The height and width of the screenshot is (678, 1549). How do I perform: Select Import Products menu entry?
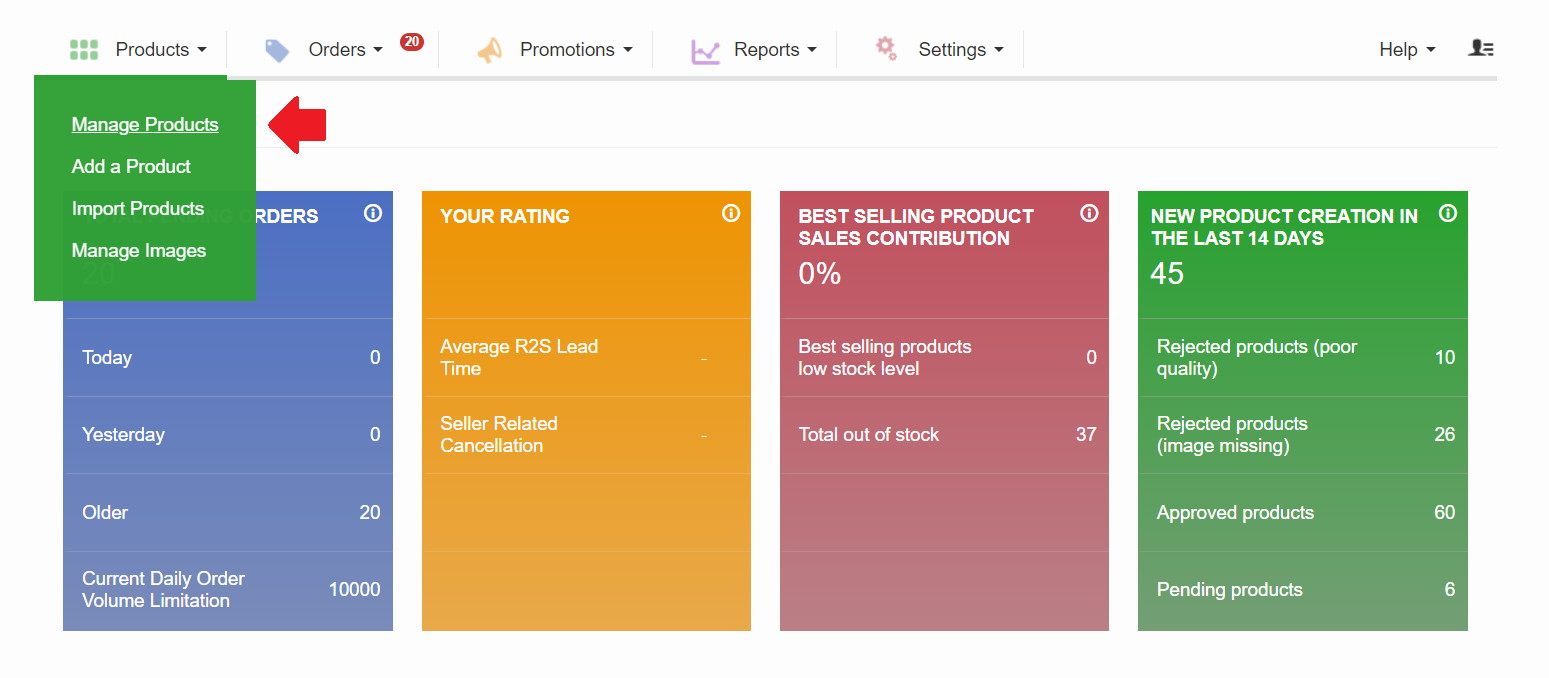click(x=138, y=209)
